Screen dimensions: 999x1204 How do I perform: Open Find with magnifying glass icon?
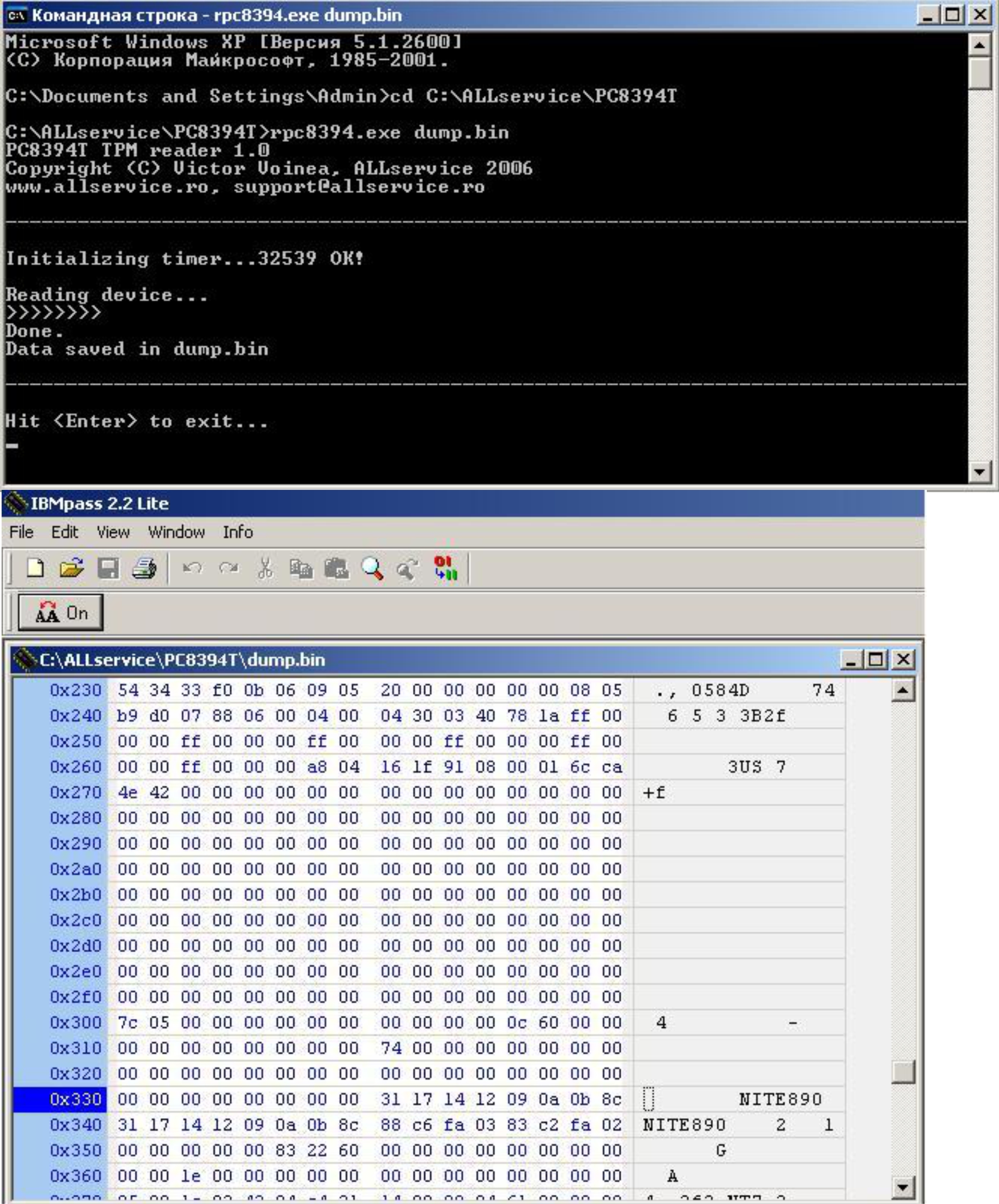point(372,568)
